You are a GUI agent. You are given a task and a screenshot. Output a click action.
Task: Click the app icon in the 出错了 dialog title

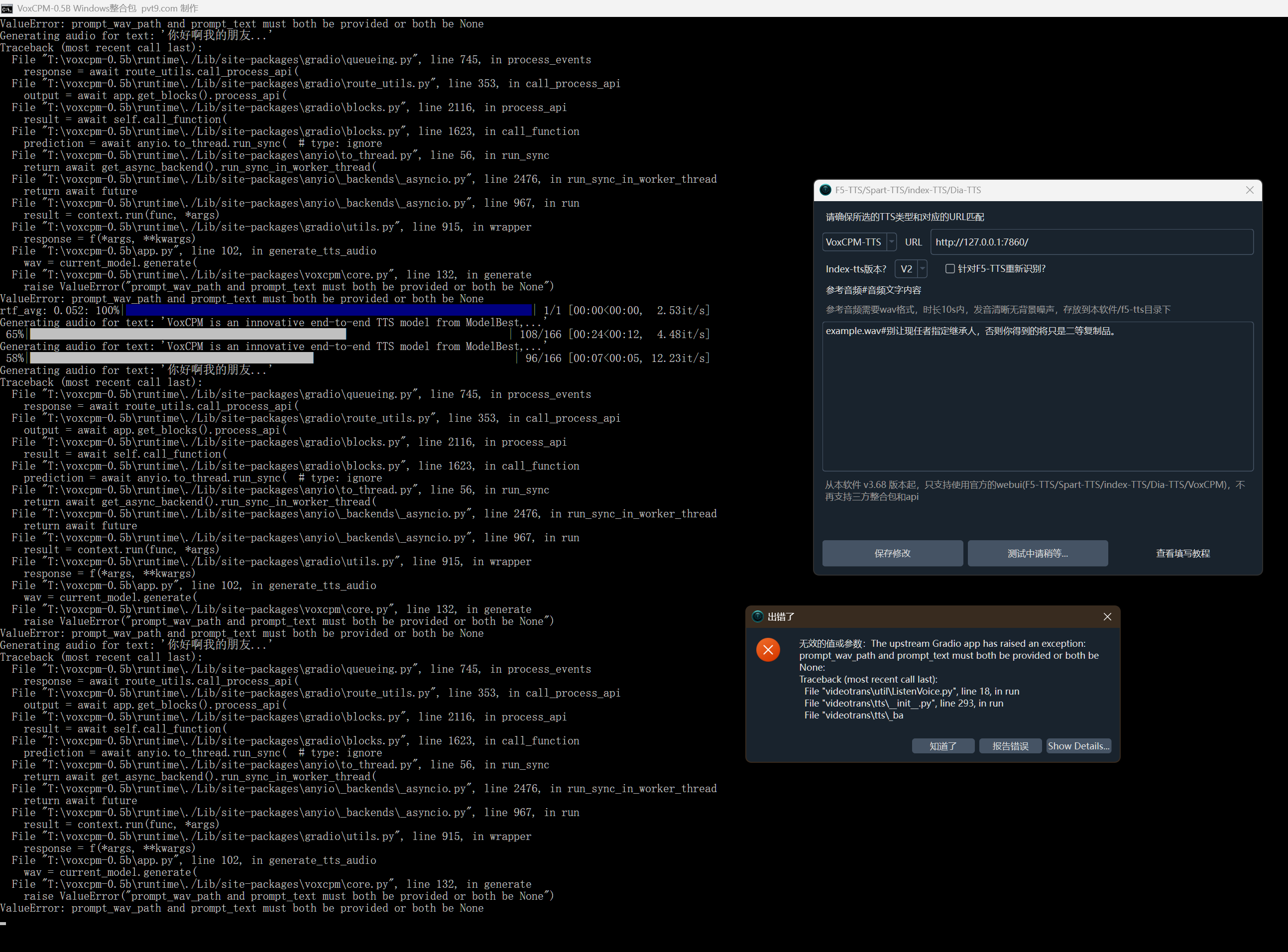pyautogui.click(x=758, y=616)
